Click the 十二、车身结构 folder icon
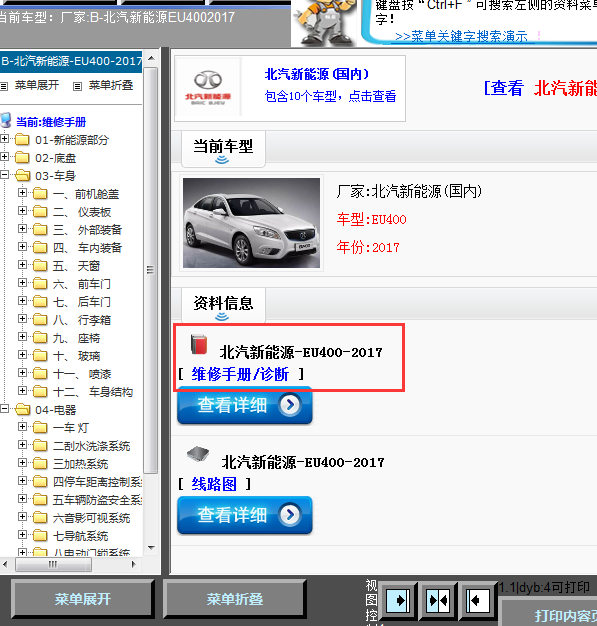The height and width of the screenshot is (626, 597). (x=40, y=392)
